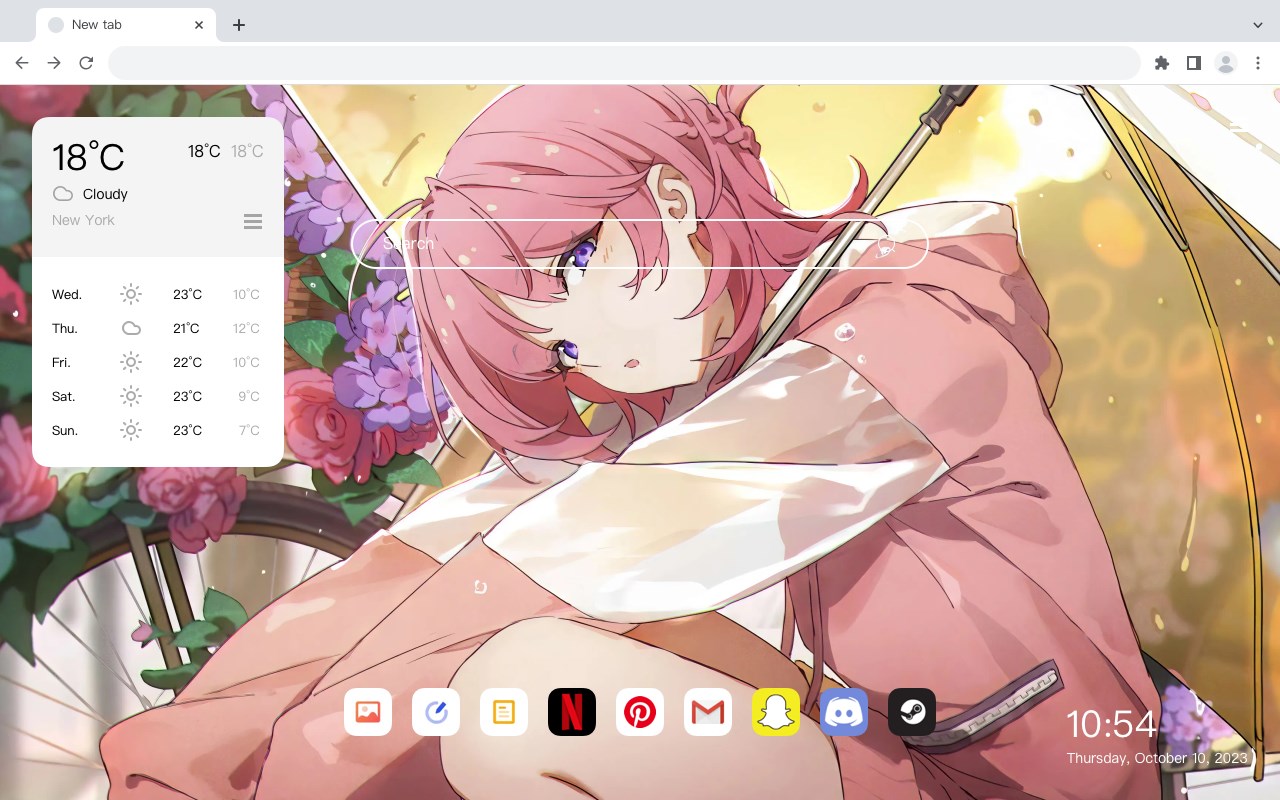Go back to the previous page
Screen dimensions: 1280x800
click(x=22, y=63)
